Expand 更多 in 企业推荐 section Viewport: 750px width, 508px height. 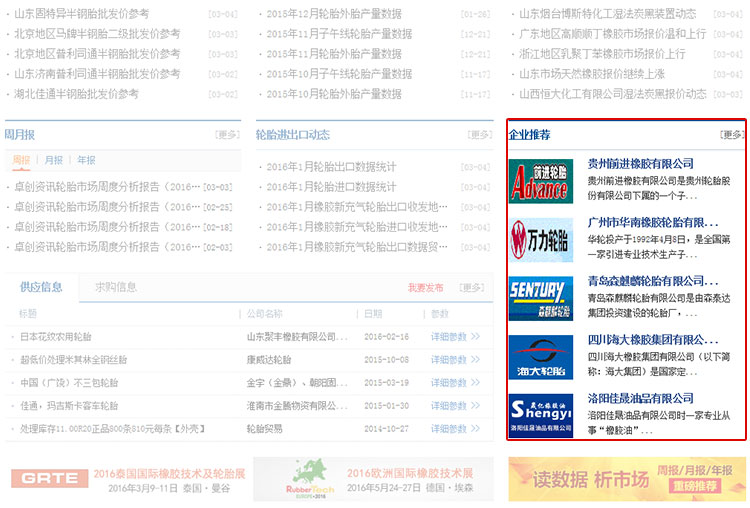[x=732, y=135]
